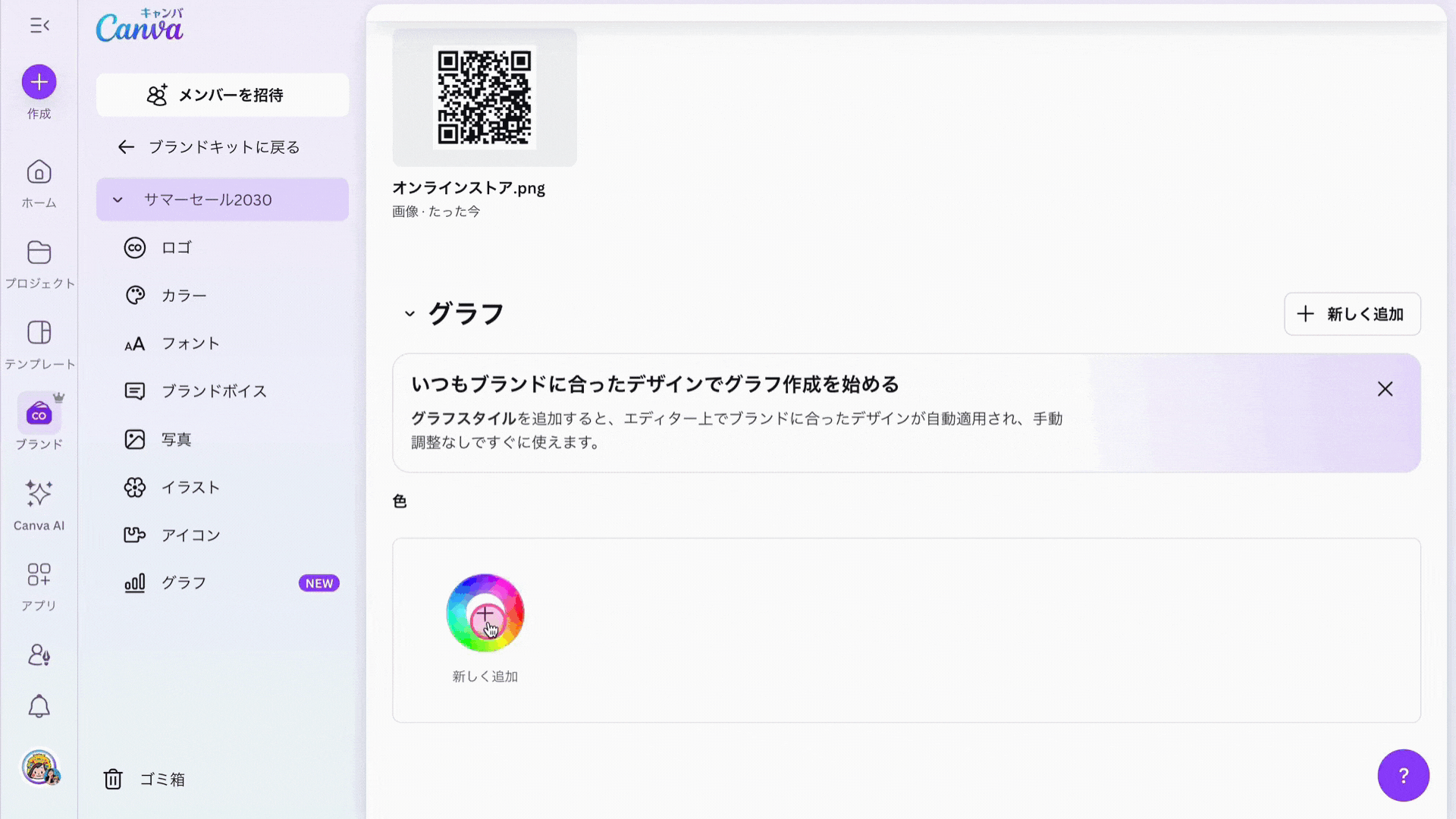
Task: Add new color with rainbow wheel
Action: tap(485, 613)
